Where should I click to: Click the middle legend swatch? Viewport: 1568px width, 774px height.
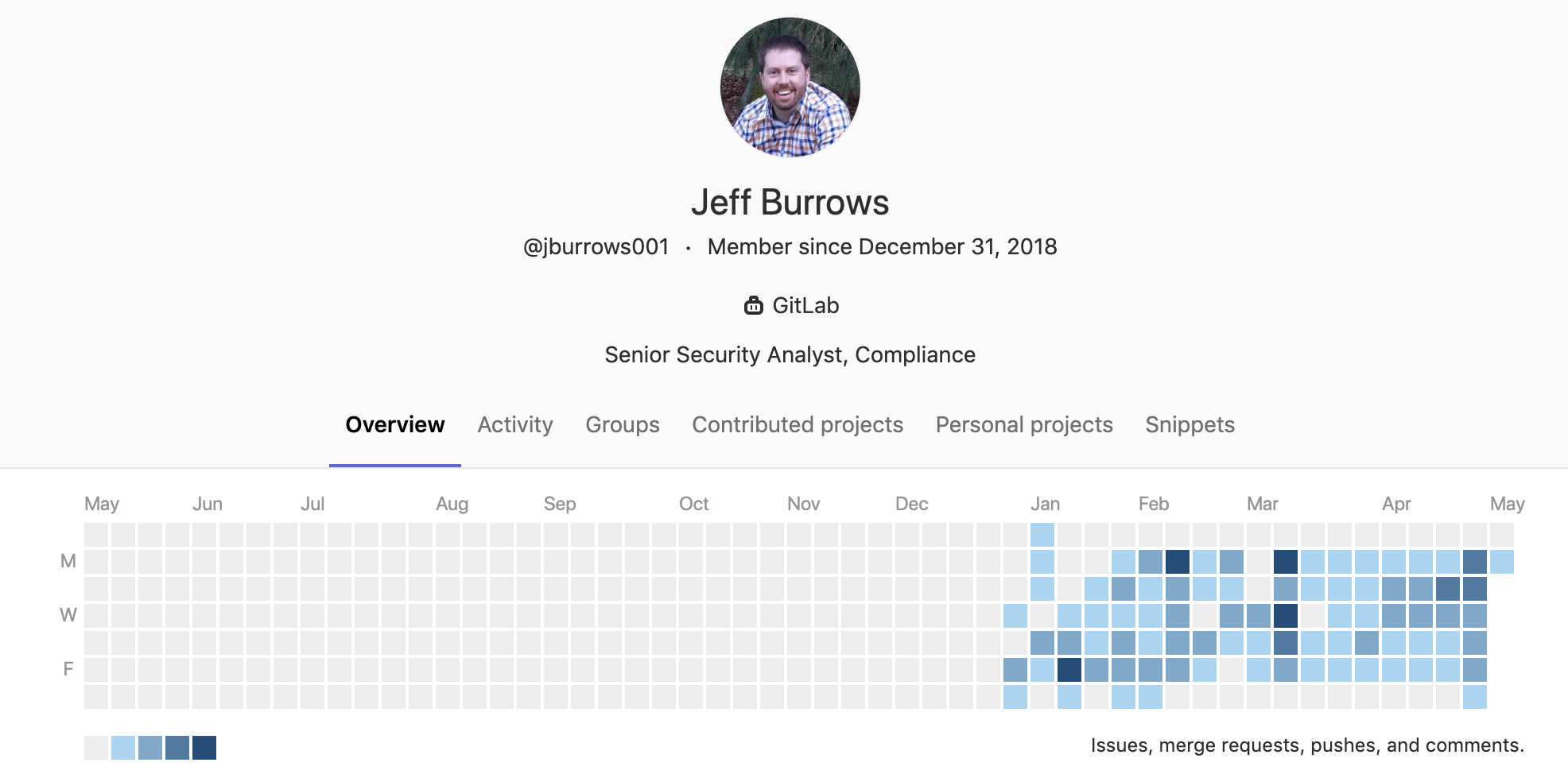coord(150,748)
